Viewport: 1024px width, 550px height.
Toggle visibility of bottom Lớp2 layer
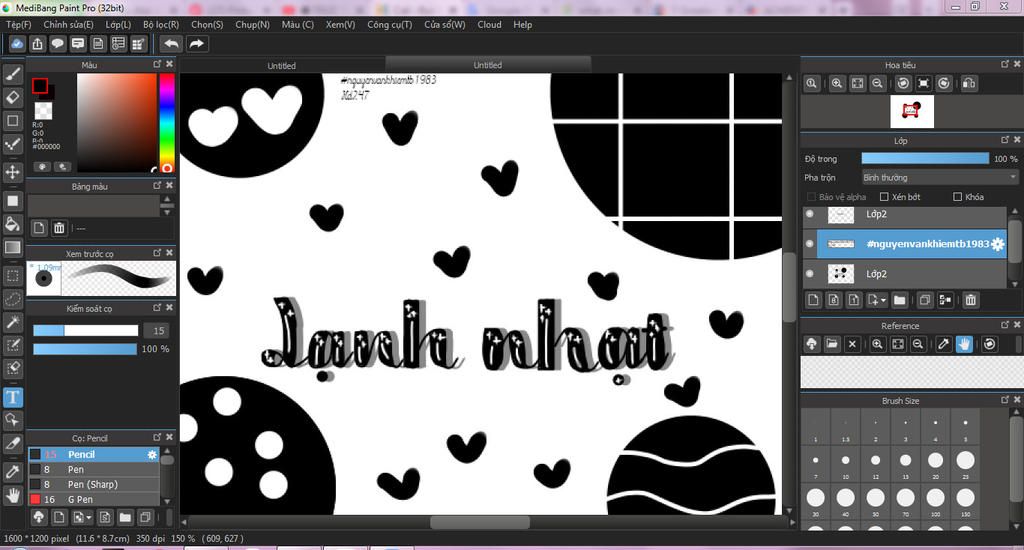810,274
